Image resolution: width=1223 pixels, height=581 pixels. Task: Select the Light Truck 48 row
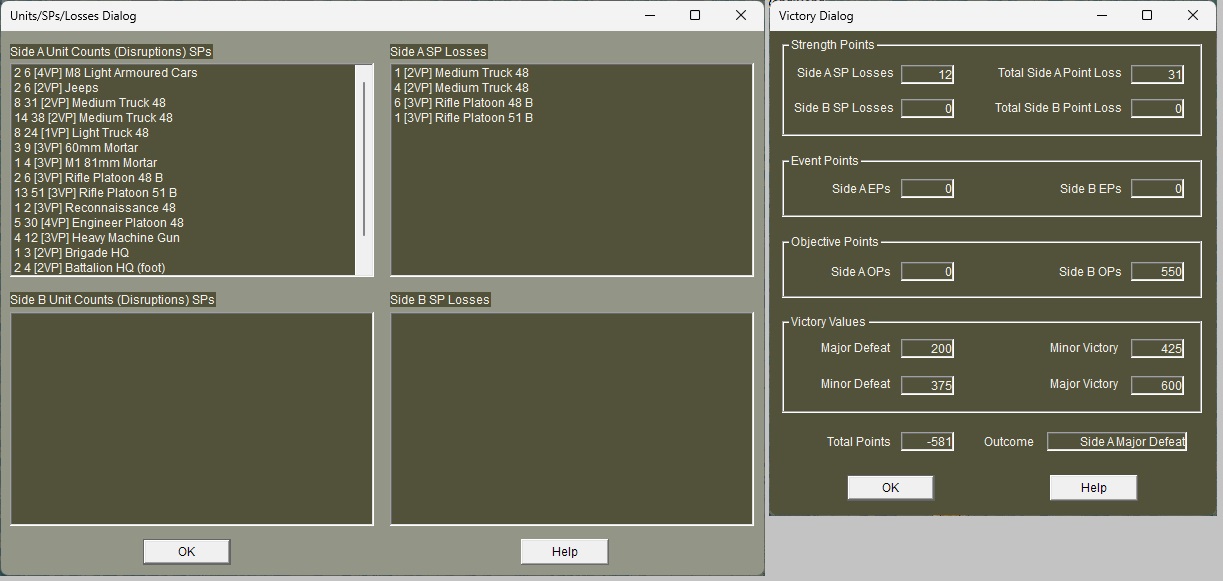184,133
